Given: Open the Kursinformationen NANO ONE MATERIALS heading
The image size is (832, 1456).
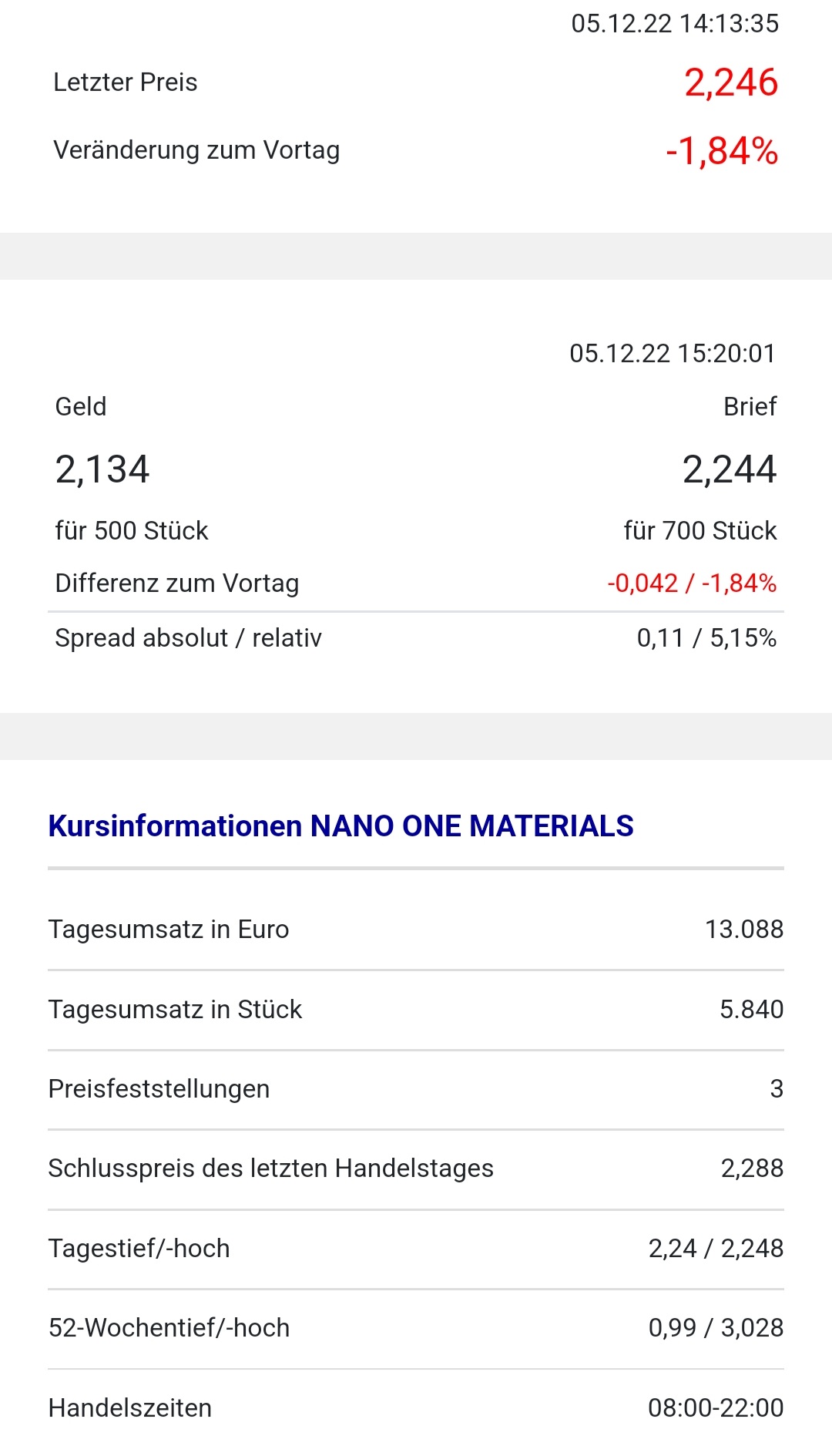Looking at the screenshot, I should [x=341, y=826].
